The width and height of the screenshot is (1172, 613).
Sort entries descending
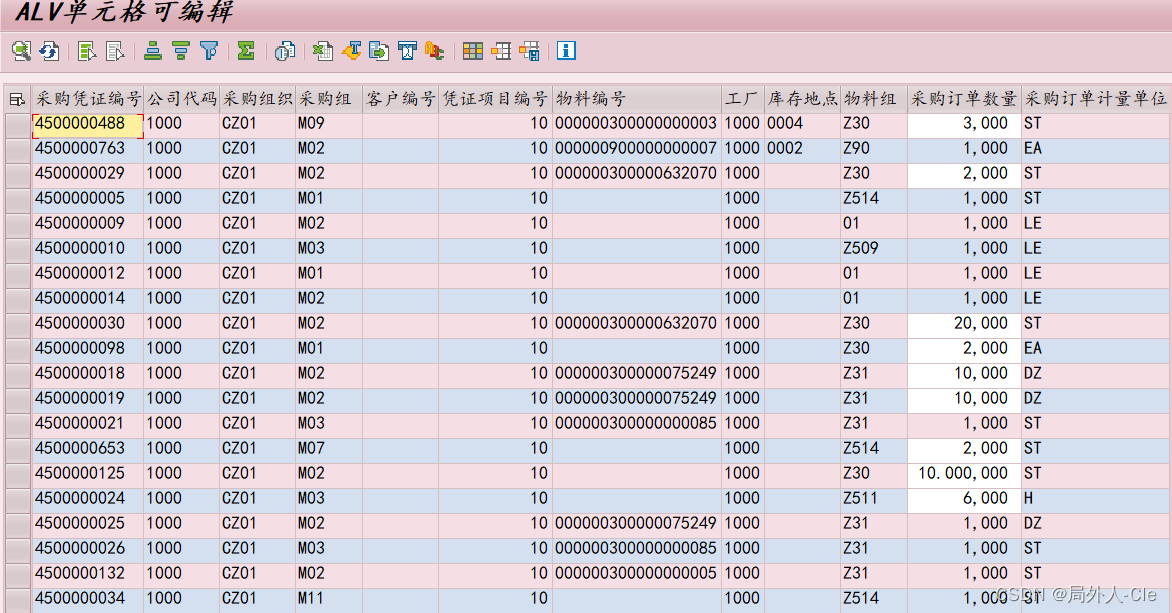[180, 51]
